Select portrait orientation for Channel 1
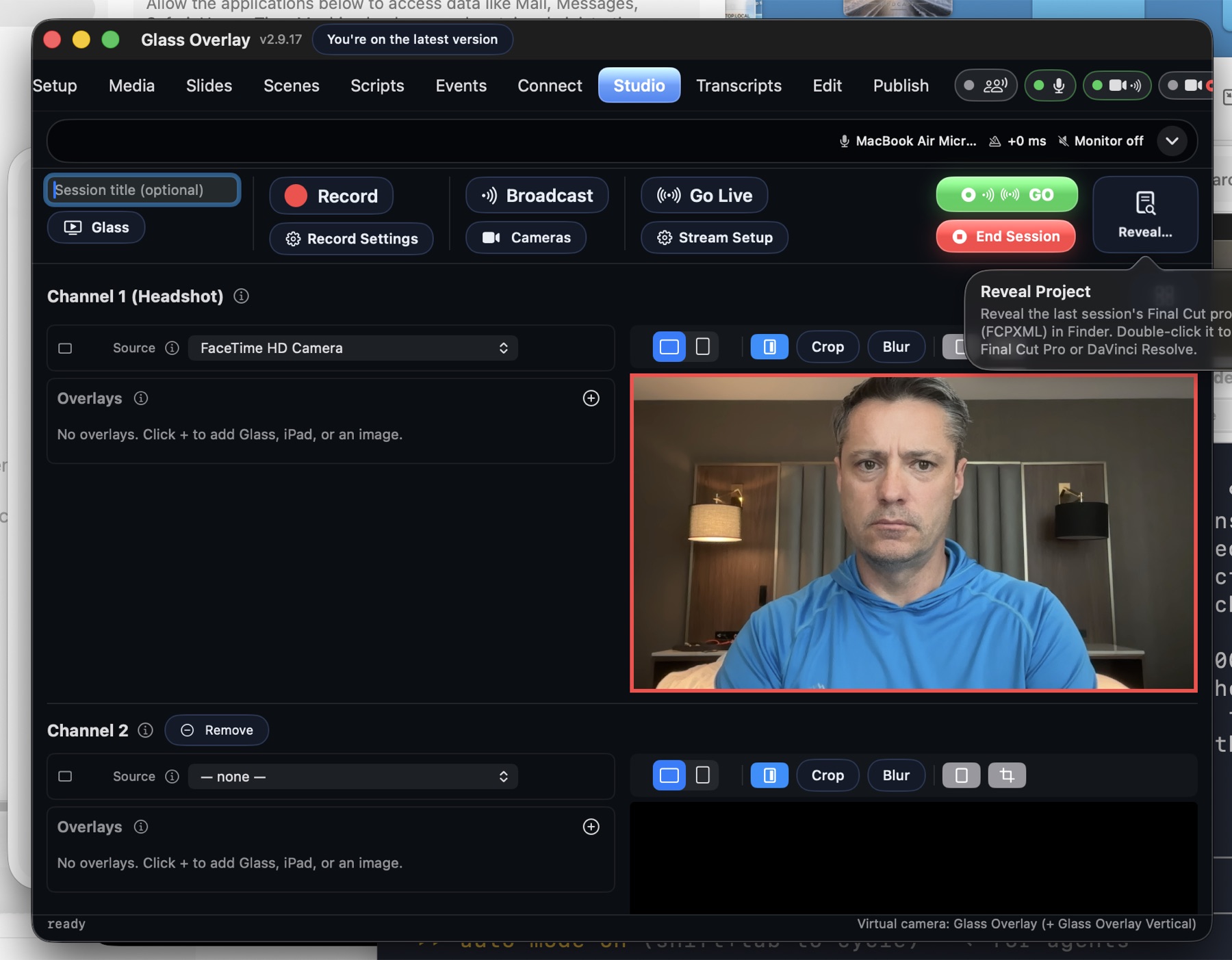Image resolution: width=1232 pixels, height=960 pixels. point(702,347)
